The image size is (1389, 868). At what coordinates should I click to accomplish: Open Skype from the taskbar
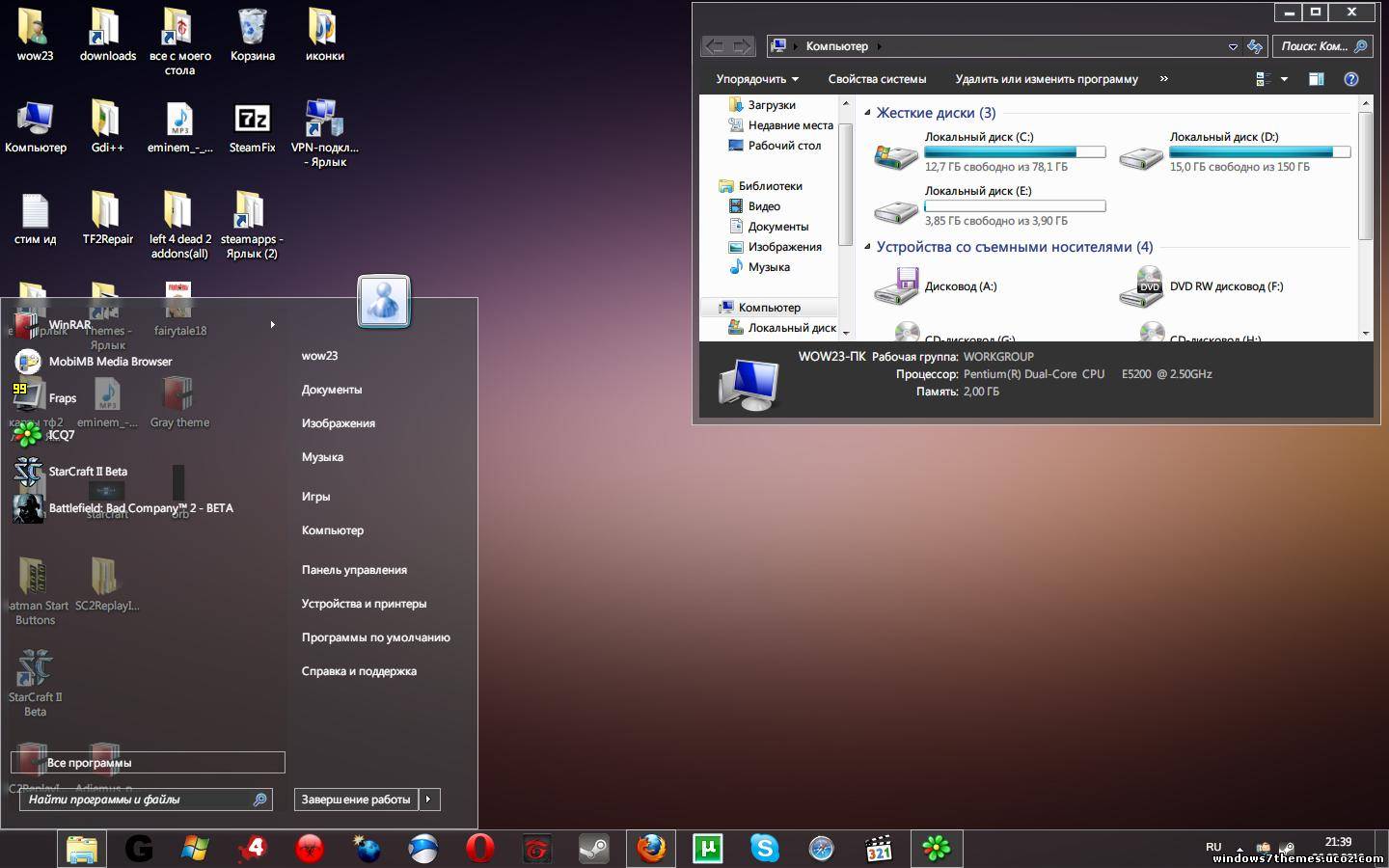[x=765, y=849]
